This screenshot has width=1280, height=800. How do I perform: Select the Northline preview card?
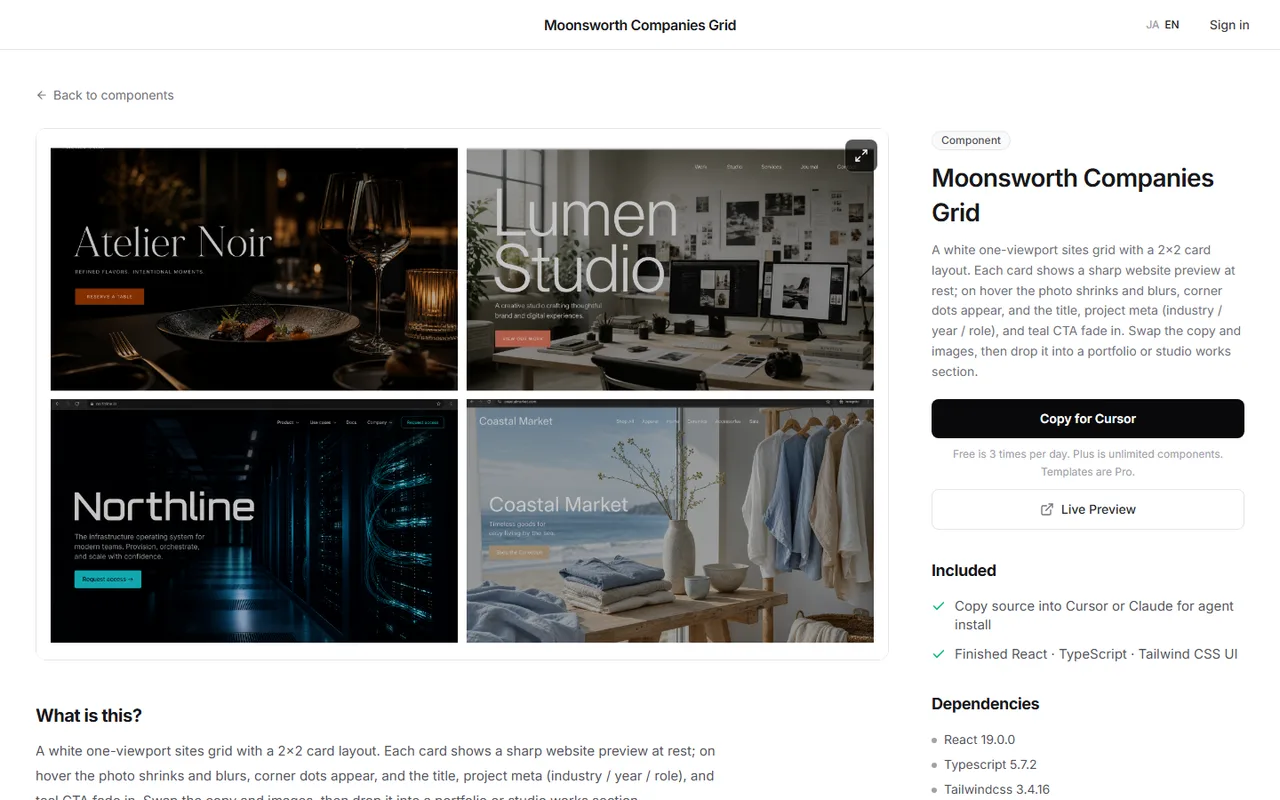[254, 521]
